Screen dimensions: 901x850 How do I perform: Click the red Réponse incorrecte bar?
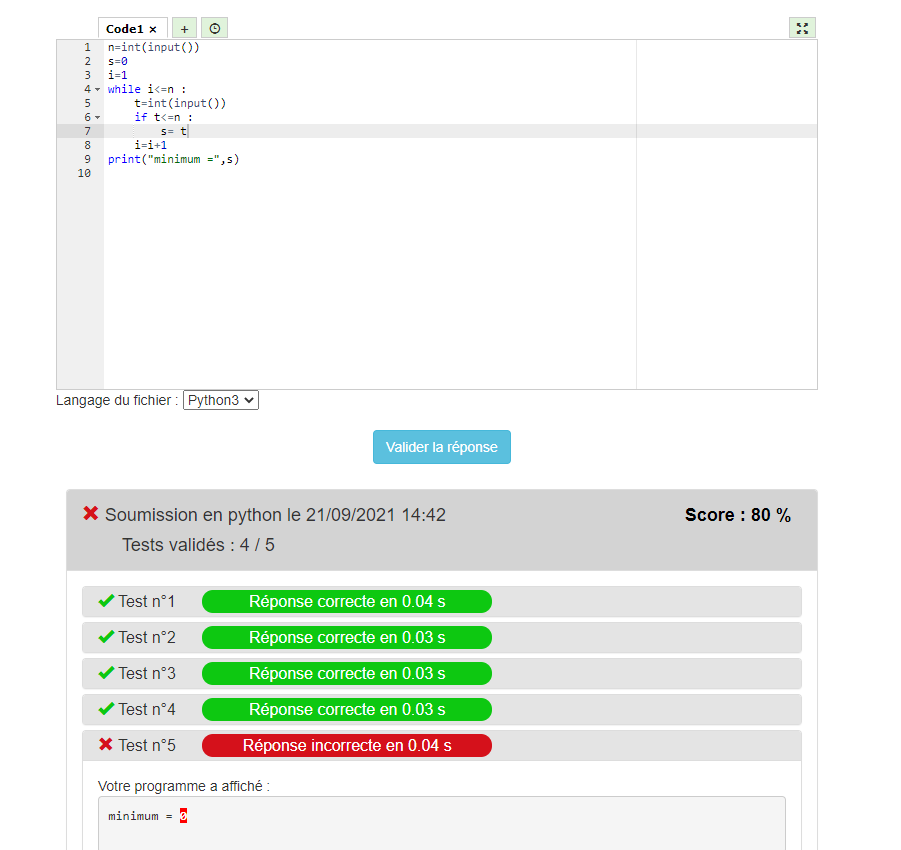pos(346,745)
